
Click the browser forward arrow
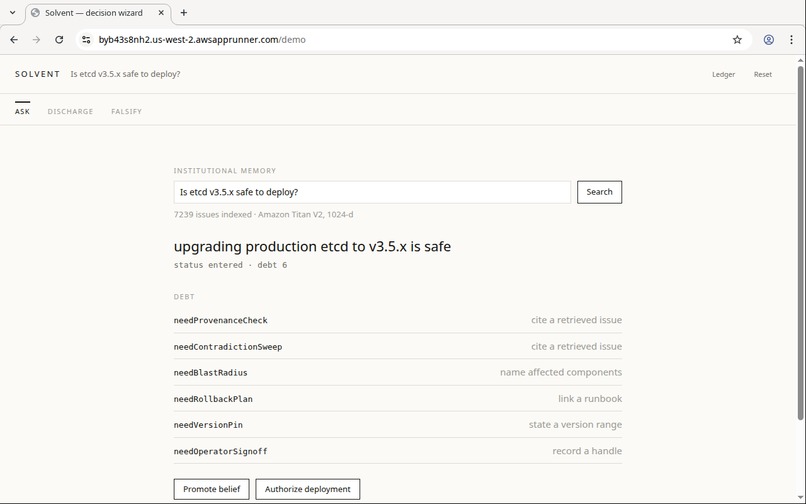[36, 40]
